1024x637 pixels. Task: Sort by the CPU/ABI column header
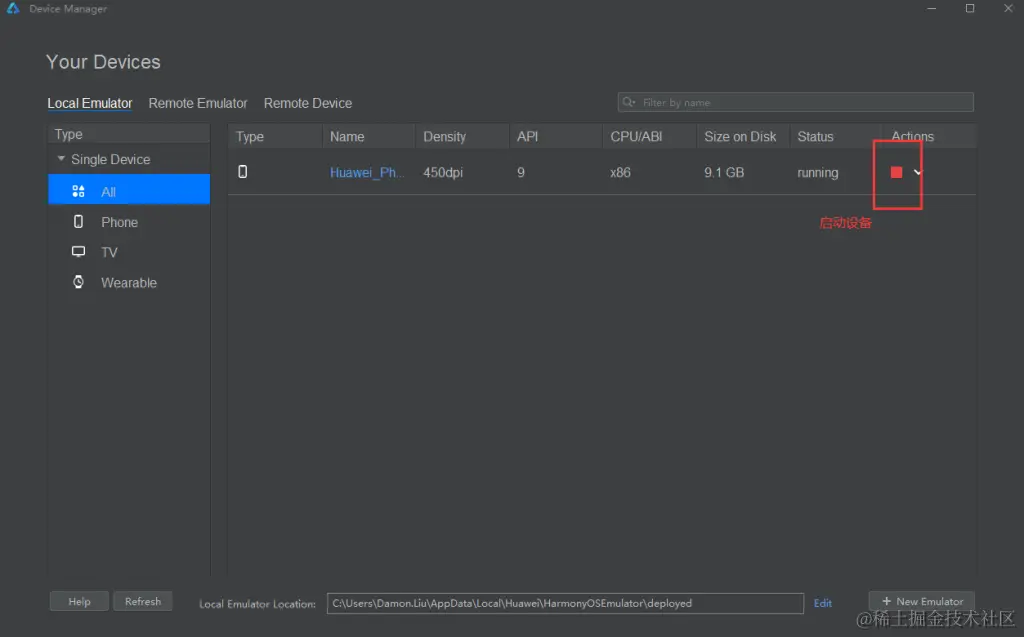(636, 137)
